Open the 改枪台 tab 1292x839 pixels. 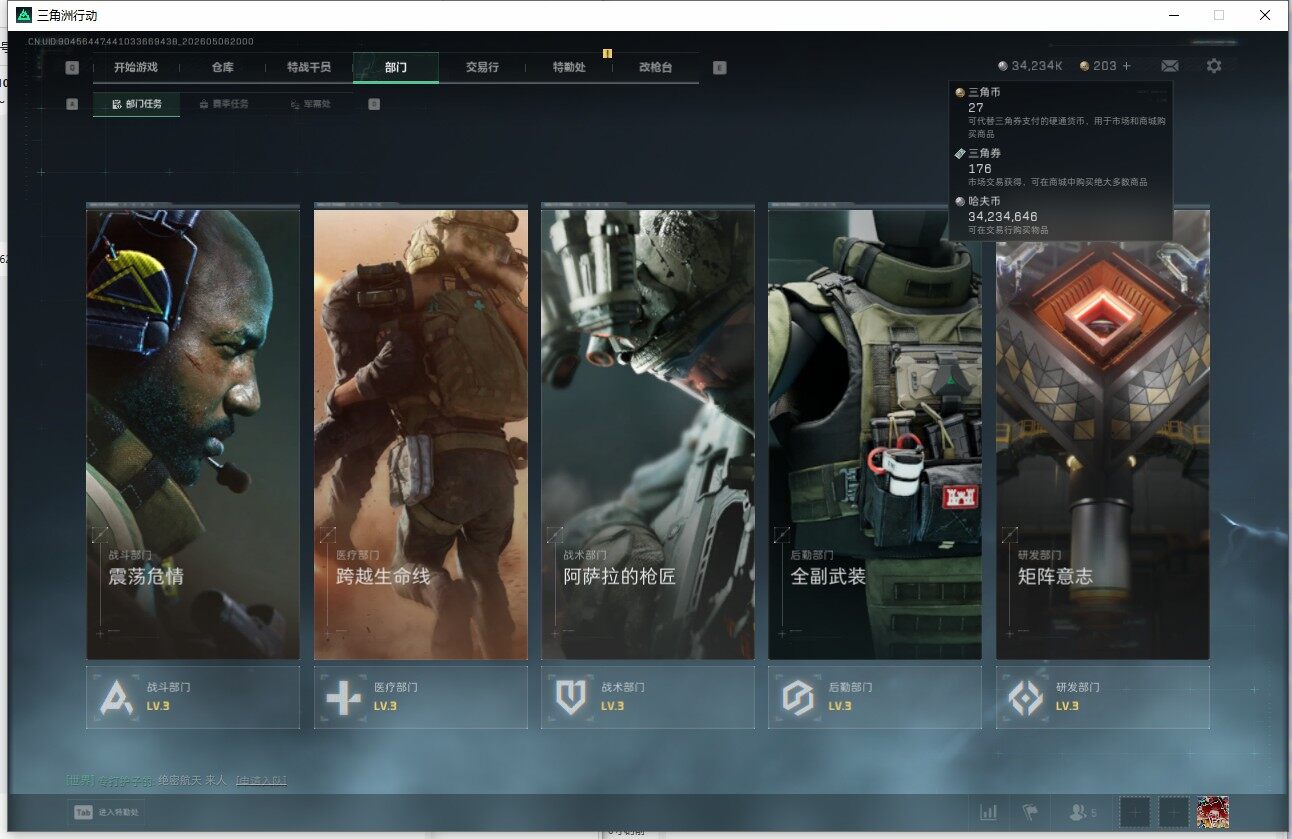point(655,68)
